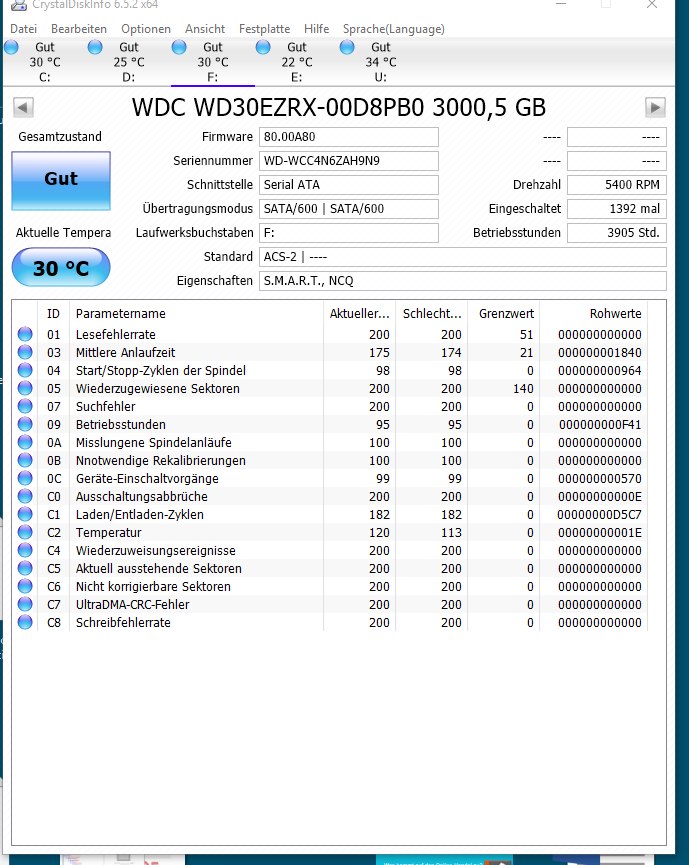Screen dimensions: 689x865
Task: Click the Drehzahl value 5400 RPM
Action: [617, 185]
